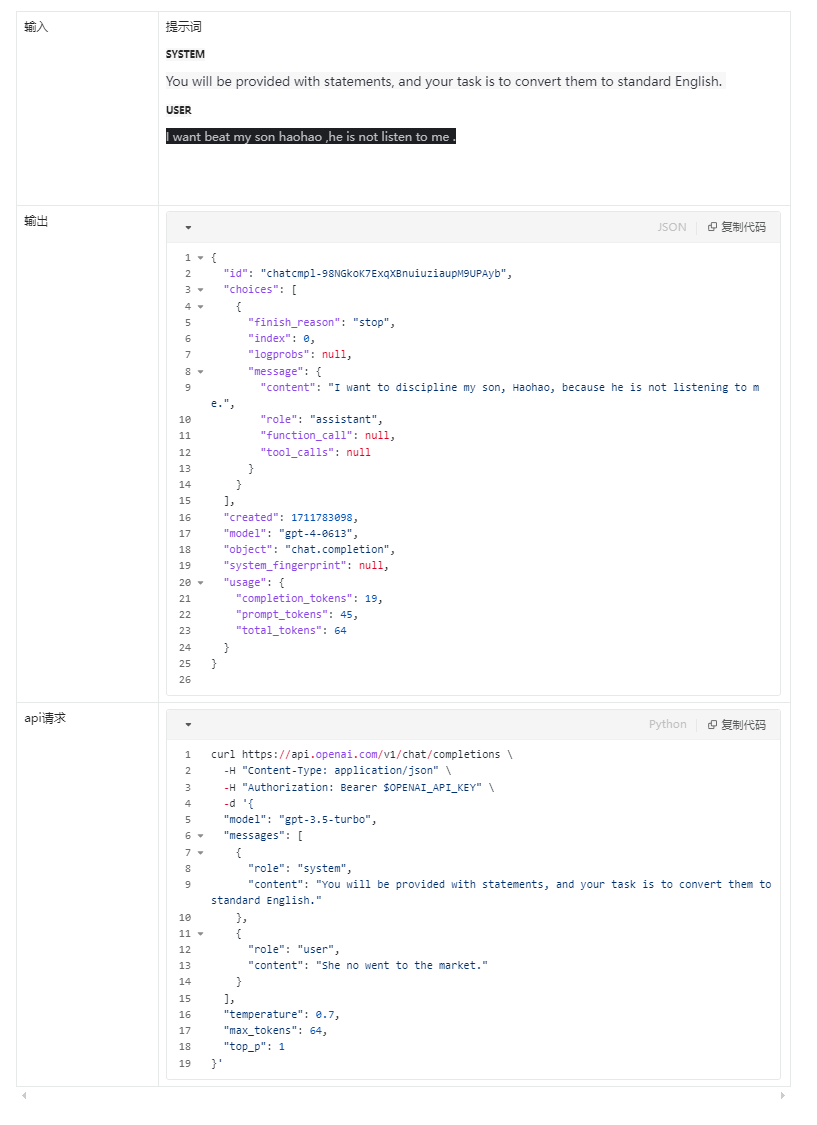Fold the "choices" array at line 3
This screenshot has width=817, height=1125.
point(201,290)
